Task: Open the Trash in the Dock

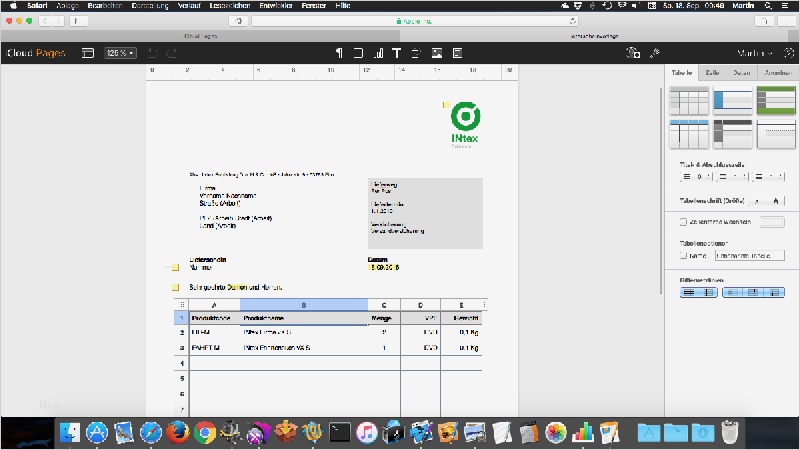Action: (x=730, y=433)
